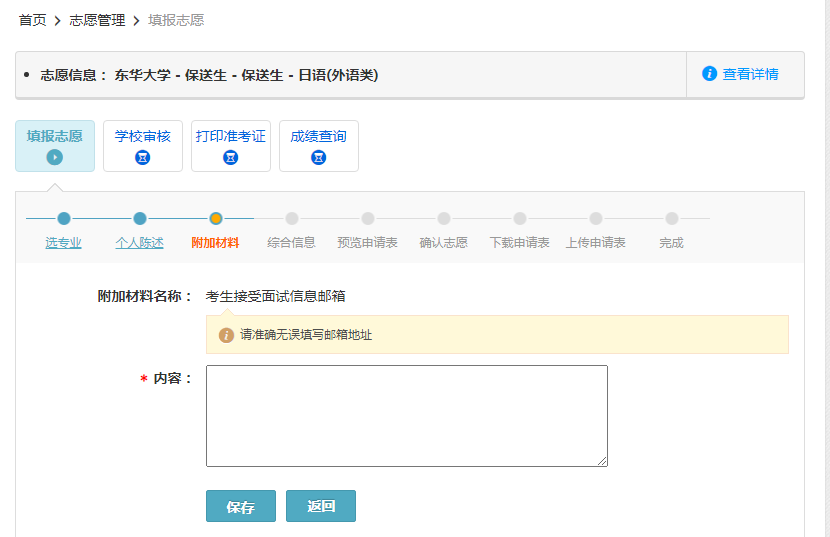Click the 选专业 step circle
830x537 pixels.
[64, 218]
